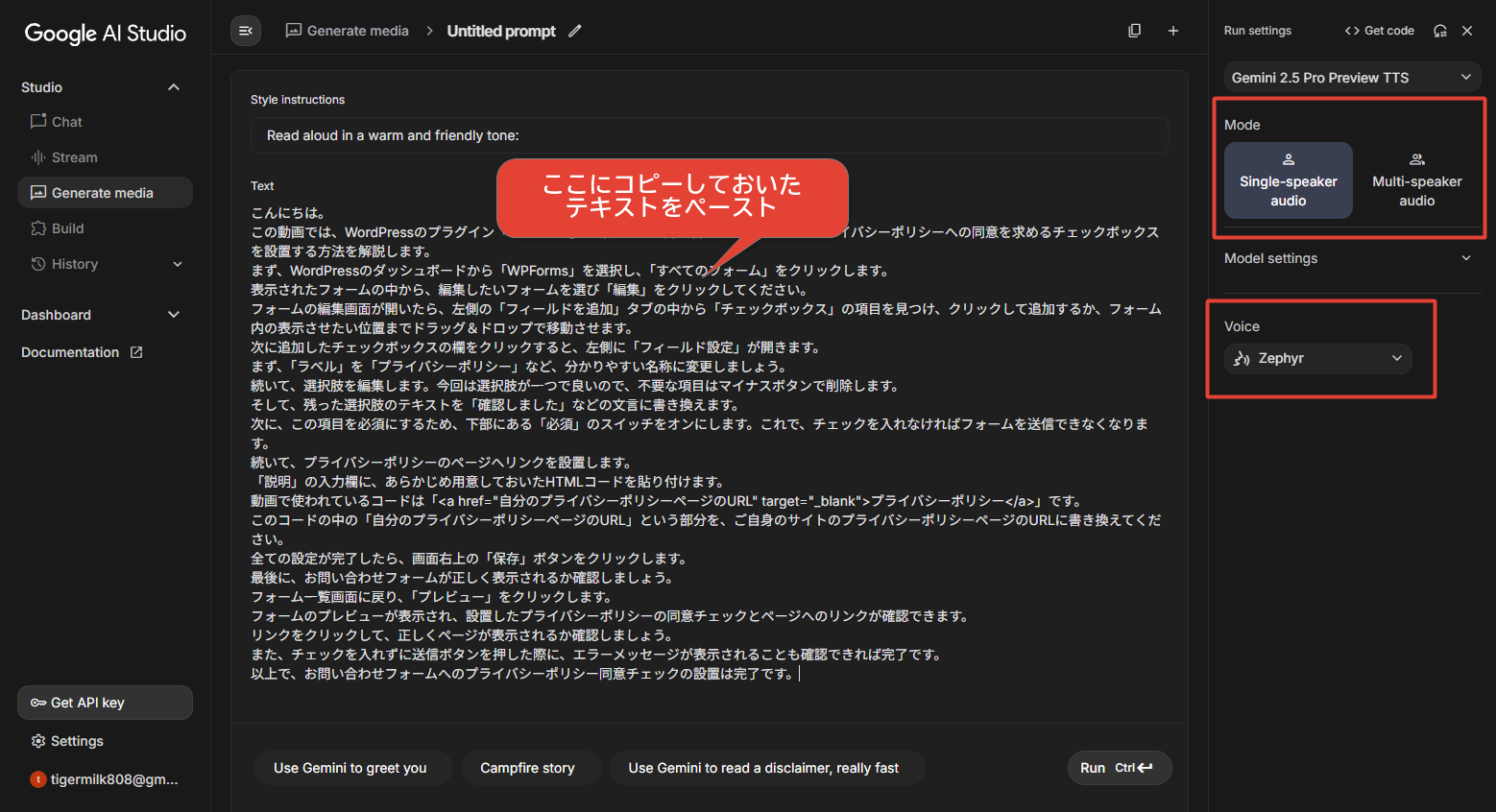The image size is (1496, 812).
Task: Click the Settings gear icon
Action: point(38,741)
